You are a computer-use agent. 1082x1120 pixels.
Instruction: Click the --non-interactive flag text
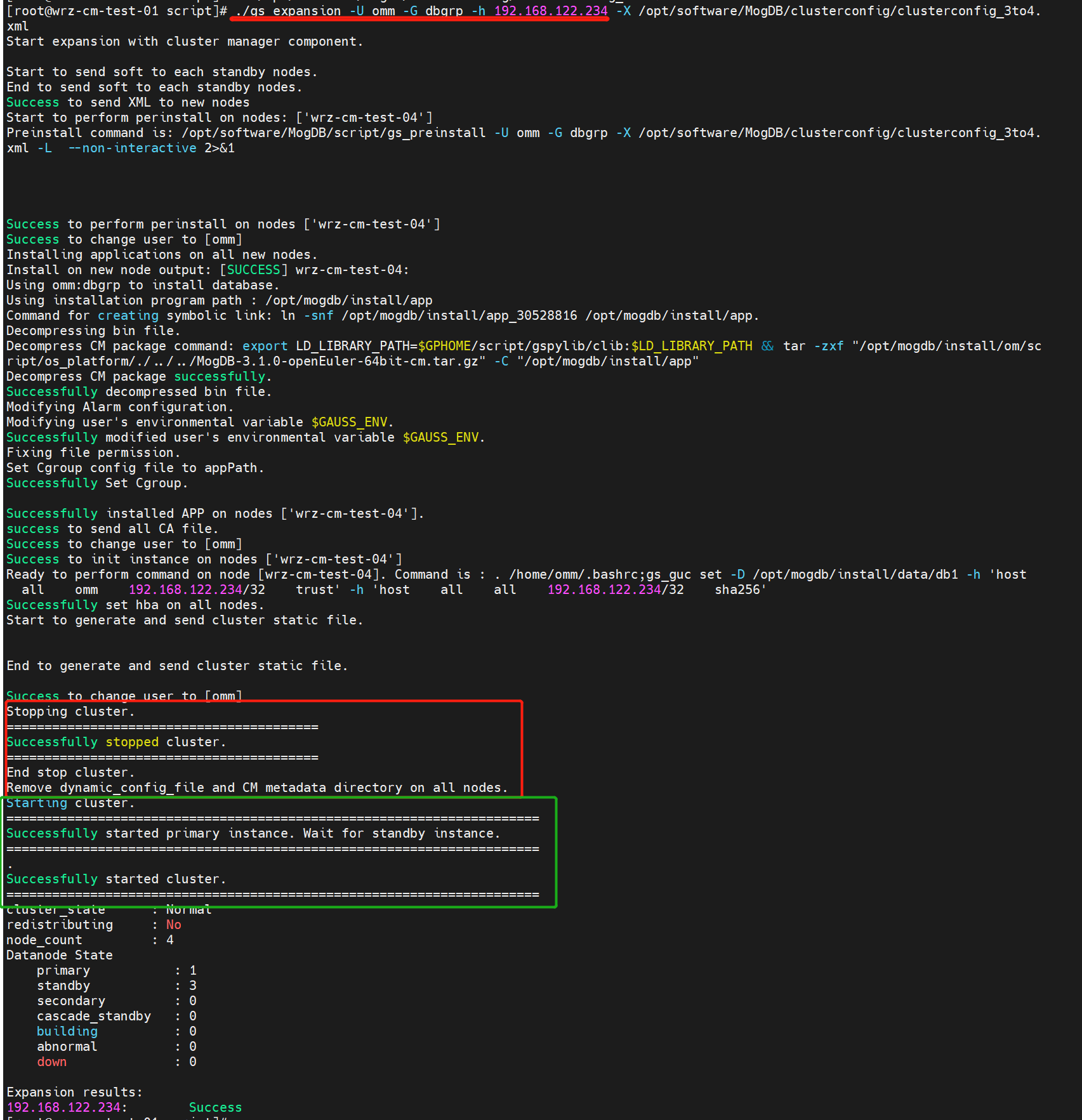(x=133, y=148)
